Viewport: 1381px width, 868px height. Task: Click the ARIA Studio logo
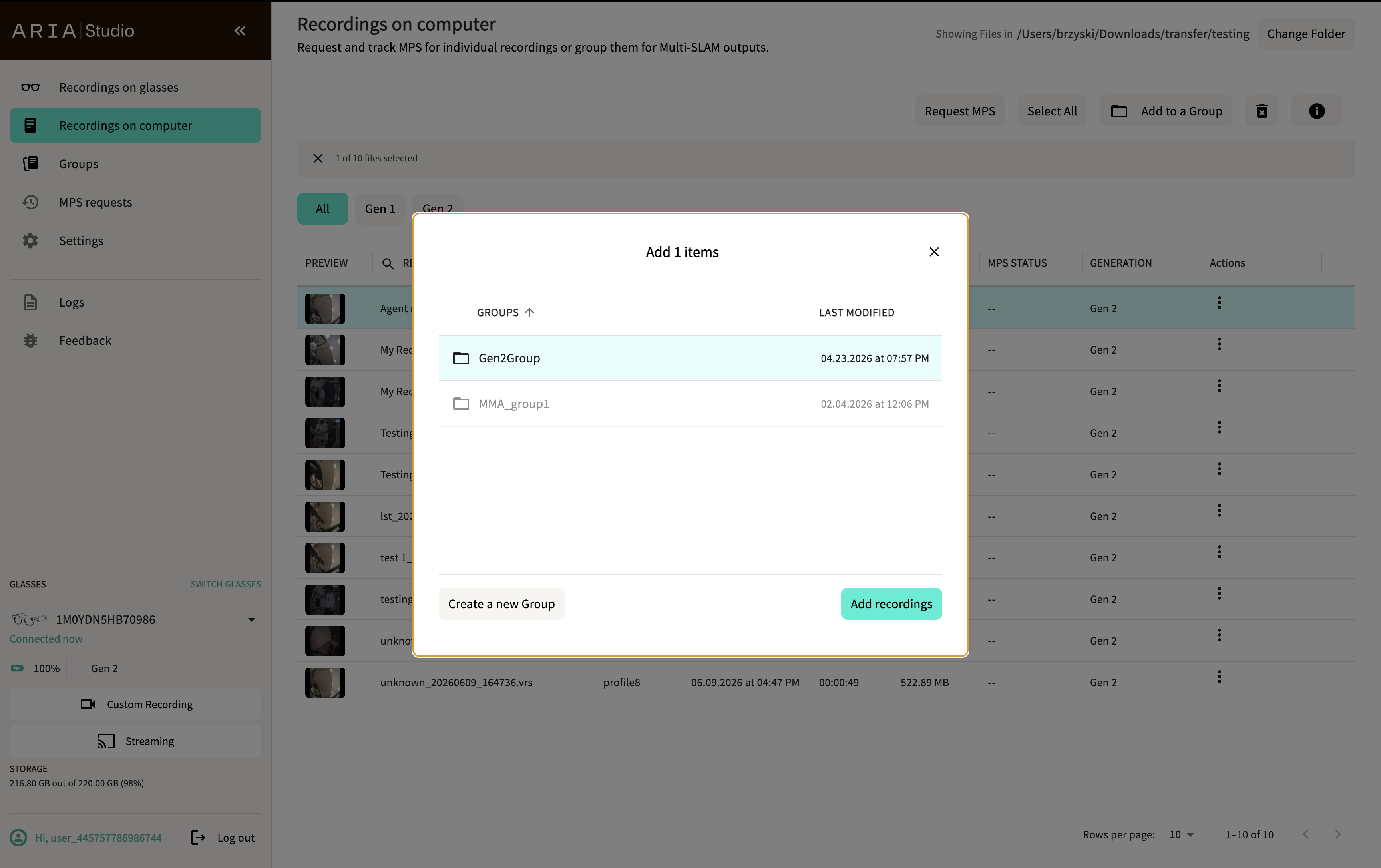click(x=73, y=30)
